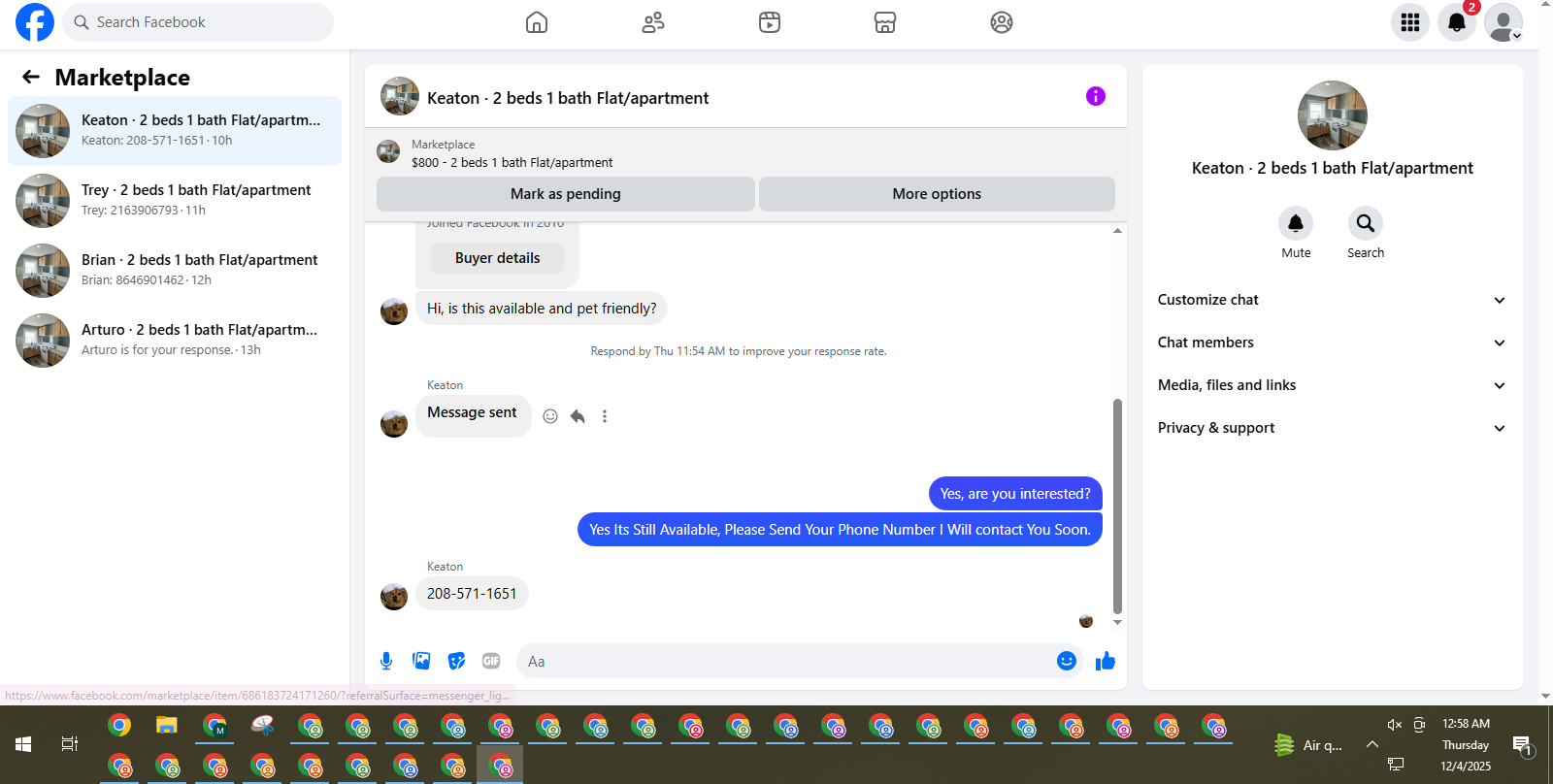The height and width of the screenshot is (784, 1553).
Task: Open notifications bell with 2 badge
Action: click(1457, 22)
